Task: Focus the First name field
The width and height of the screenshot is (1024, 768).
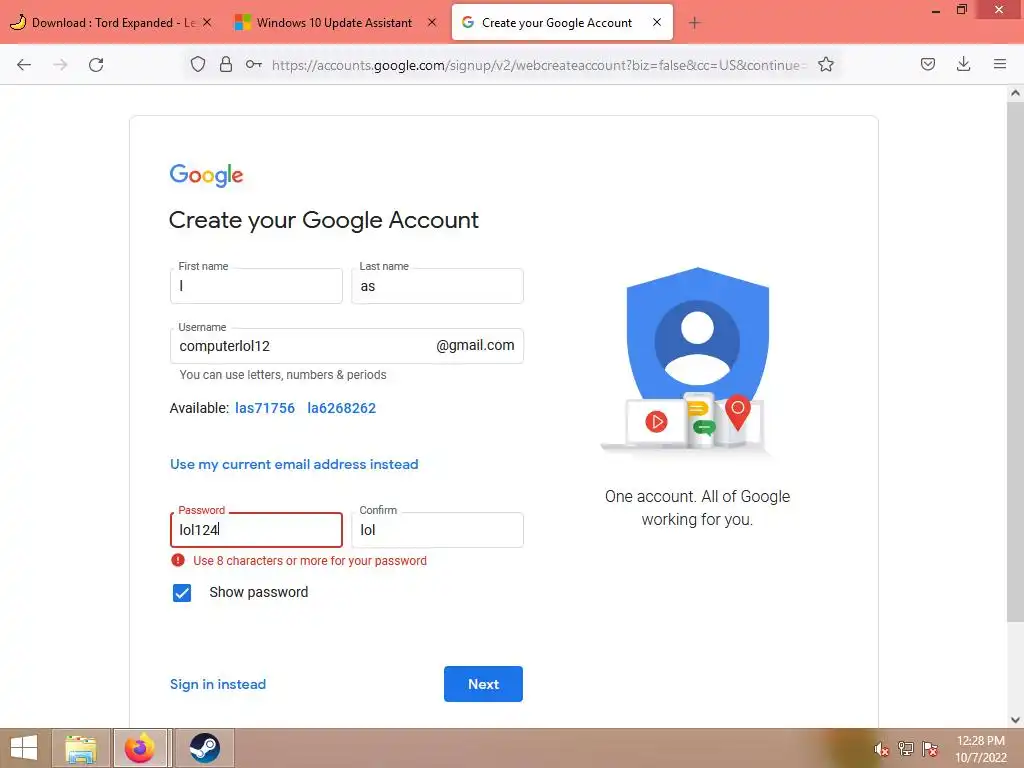Action: click(x=256, y=286)
